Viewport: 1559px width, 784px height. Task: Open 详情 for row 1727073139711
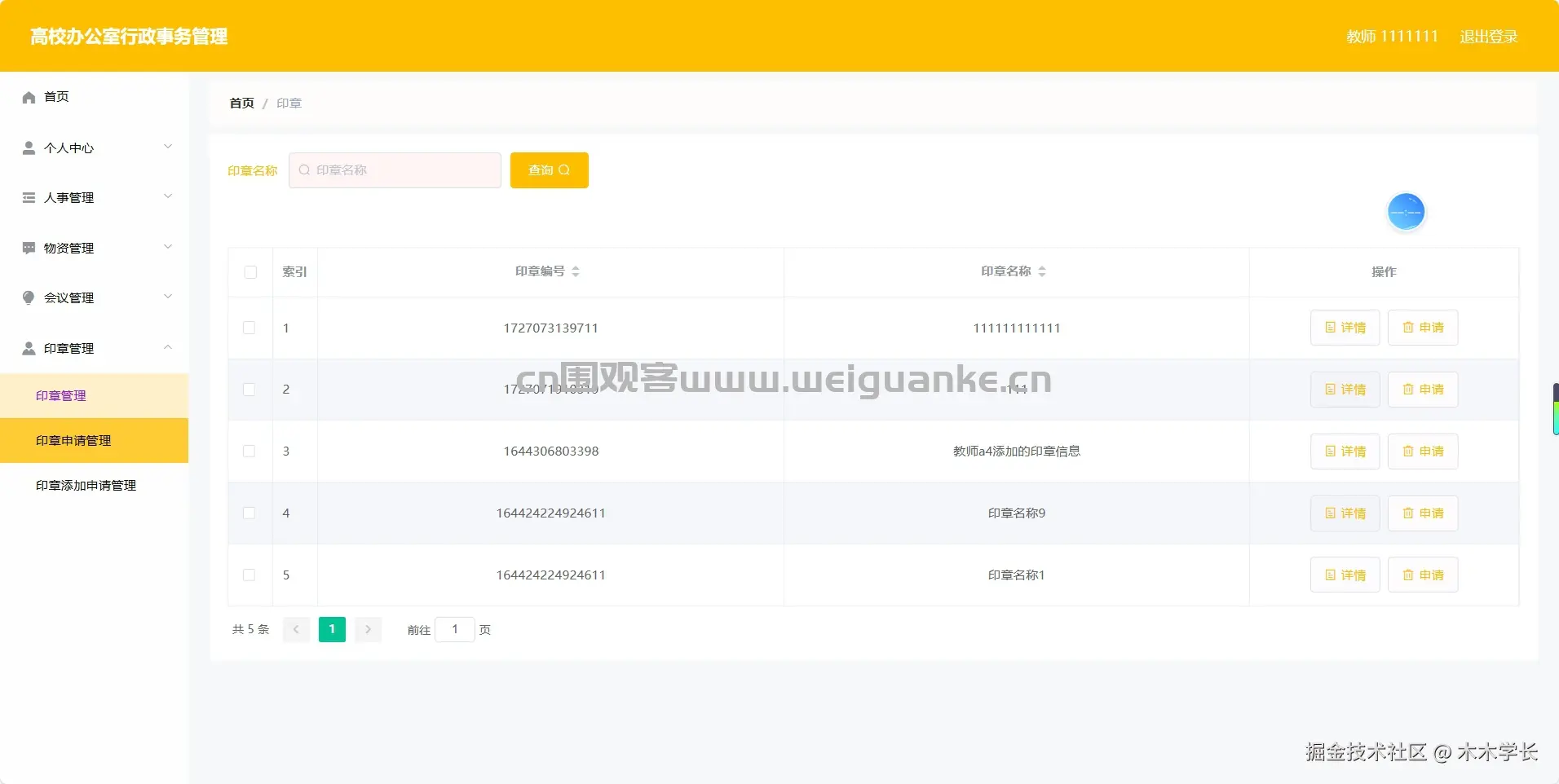pos(1345,328)
